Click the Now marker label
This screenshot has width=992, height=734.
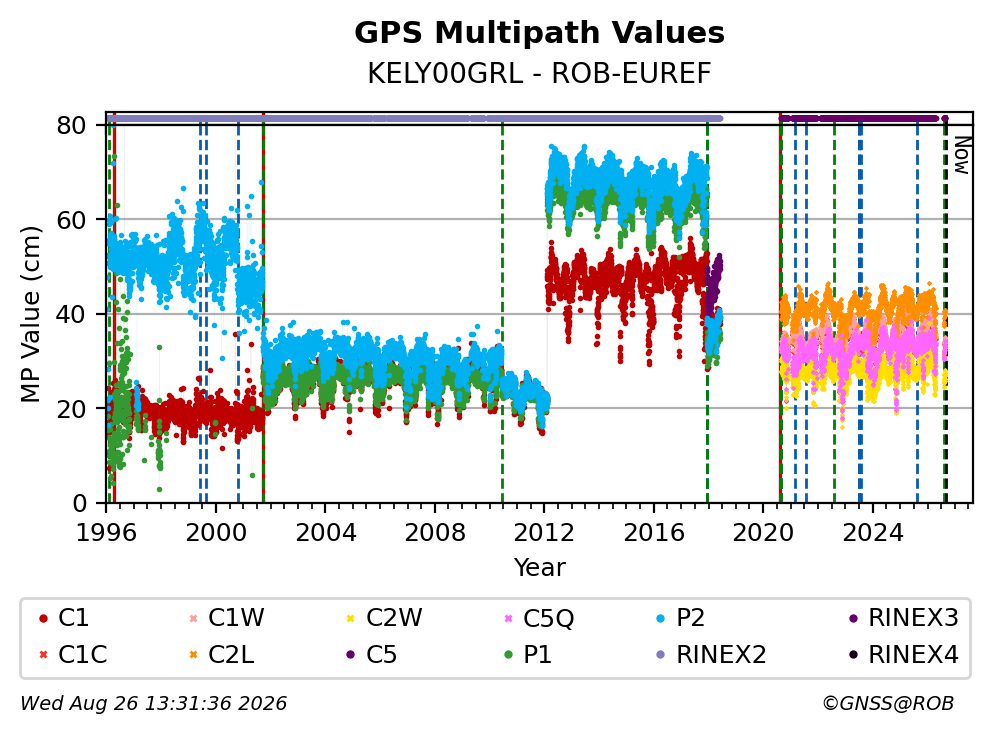(x=962, y=156)
